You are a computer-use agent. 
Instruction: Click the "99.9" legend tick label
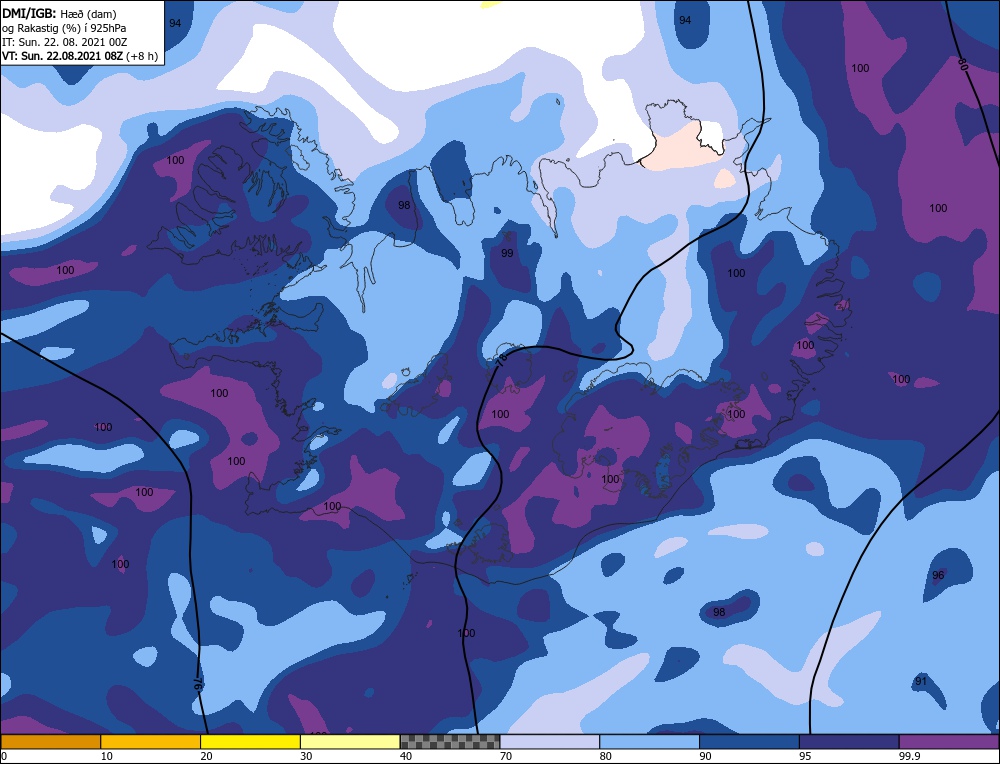tap(909, 756)
